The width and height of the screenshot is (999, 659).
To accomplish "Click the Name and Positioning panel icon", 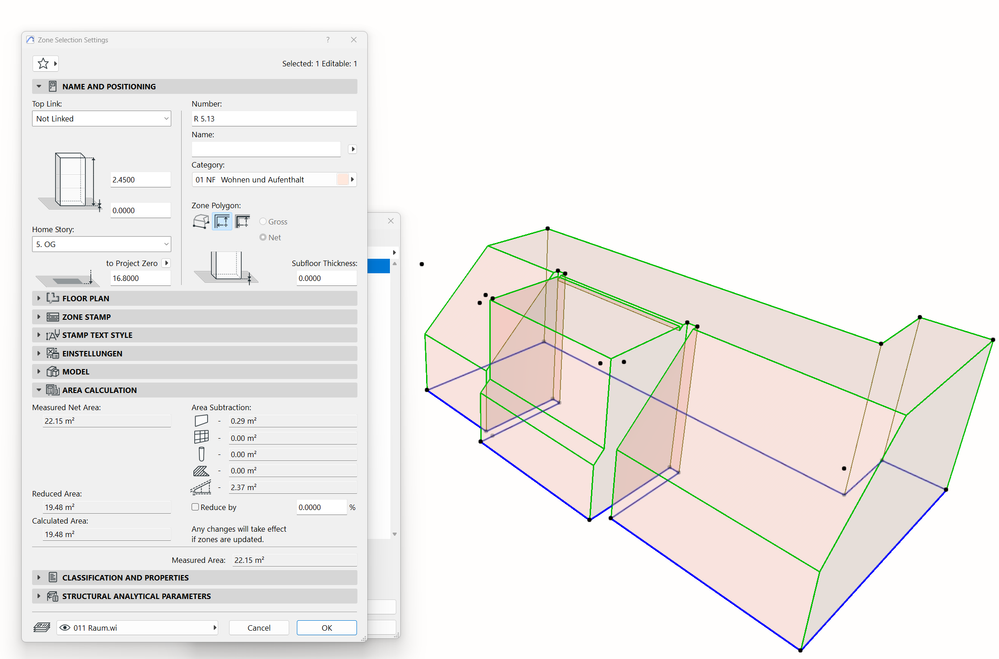I will click(x=53, y=87).
